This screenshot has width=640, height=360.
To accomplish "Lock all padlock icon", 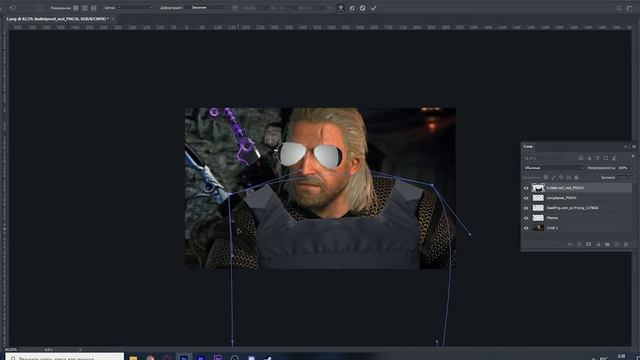I will click(x=576, y=178).
